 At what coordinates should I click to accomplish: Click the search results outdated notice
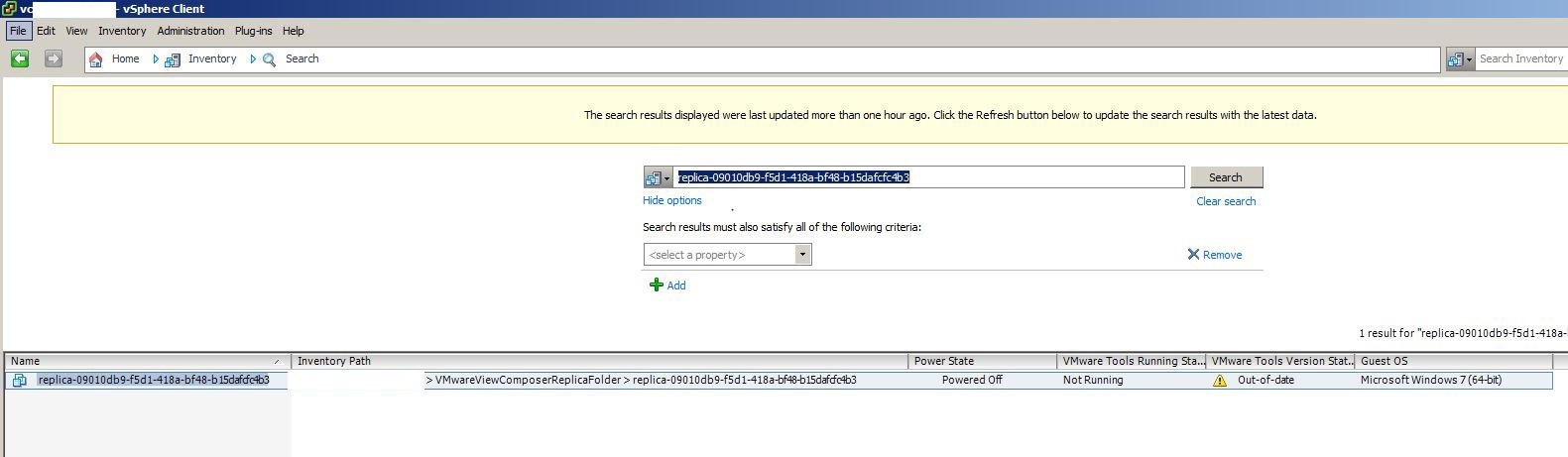(x=950, y=115)
